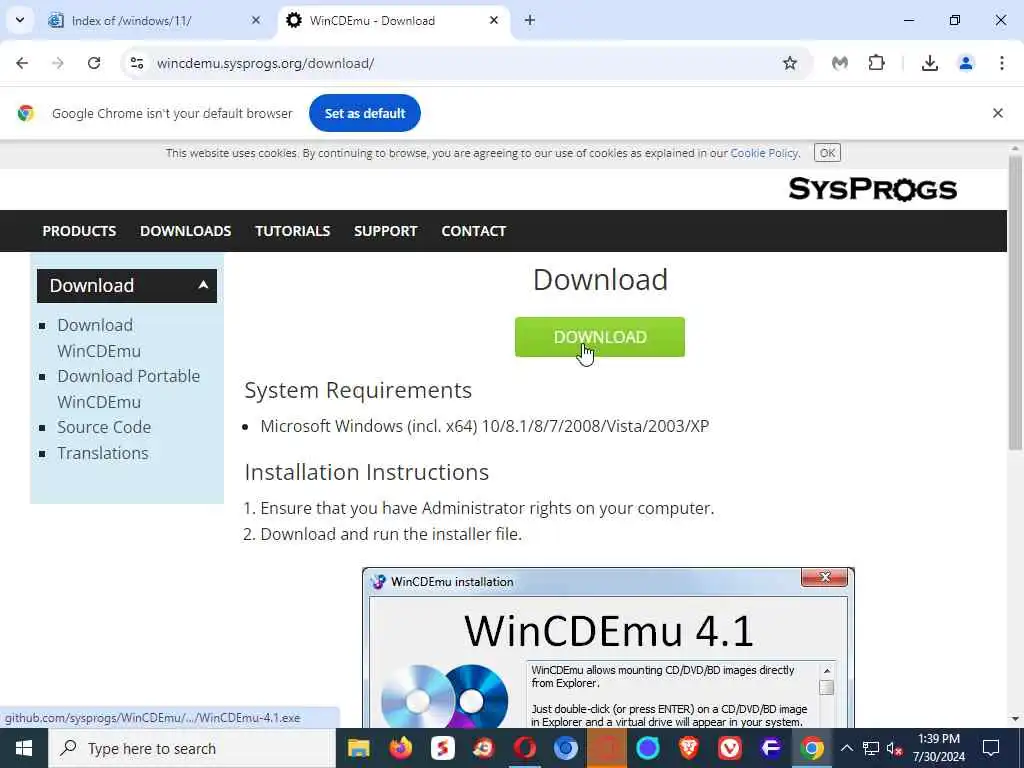
Task: Open the white S app taskbar icon
Action: coord(442,748)
